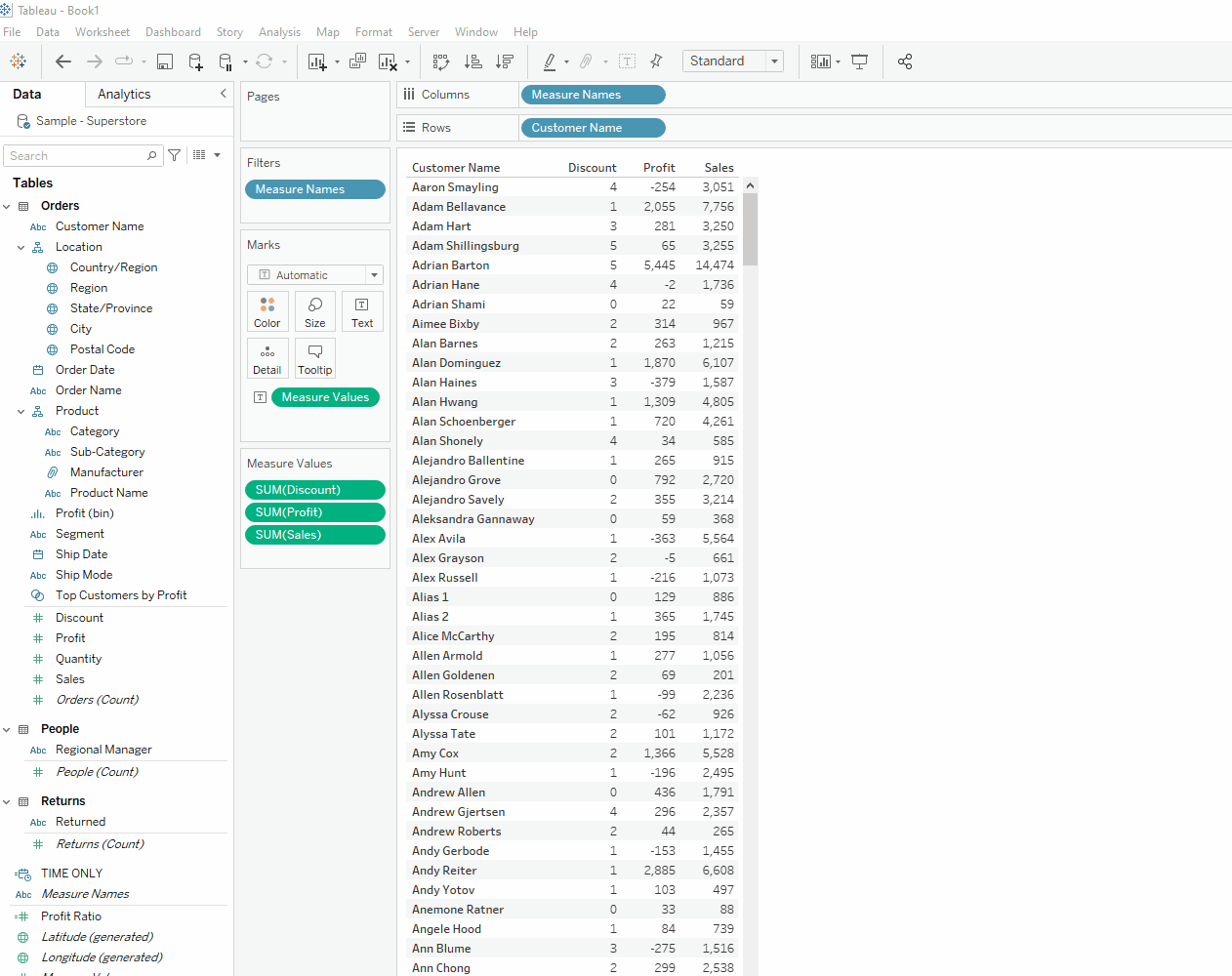Open Presentation Mode
The height and width of the screenshot is (976, 1232).
(x=859, y=61)
